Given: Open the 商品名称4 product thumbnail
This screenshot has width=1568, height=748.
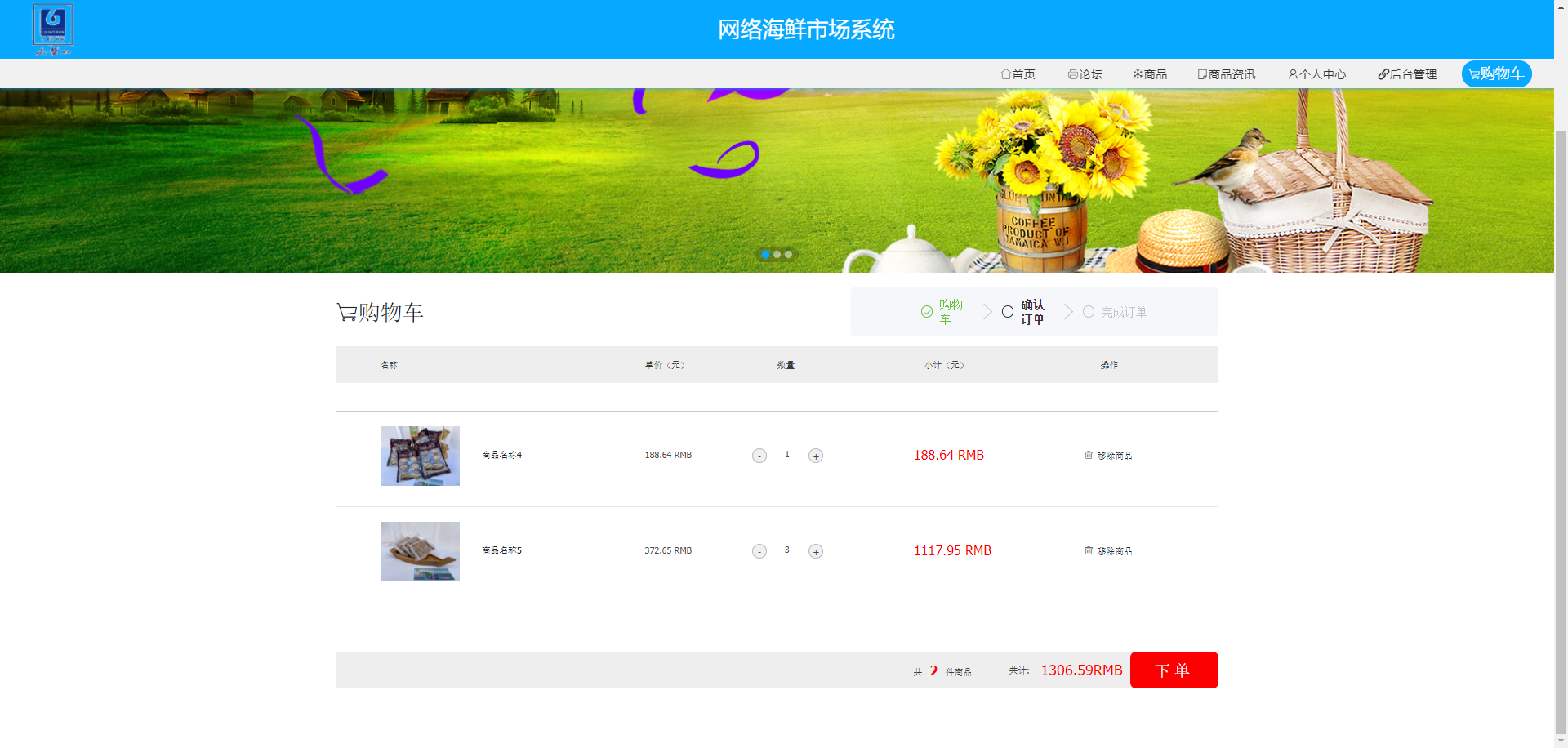Looking at the screenshot, I should pos(420,456).
